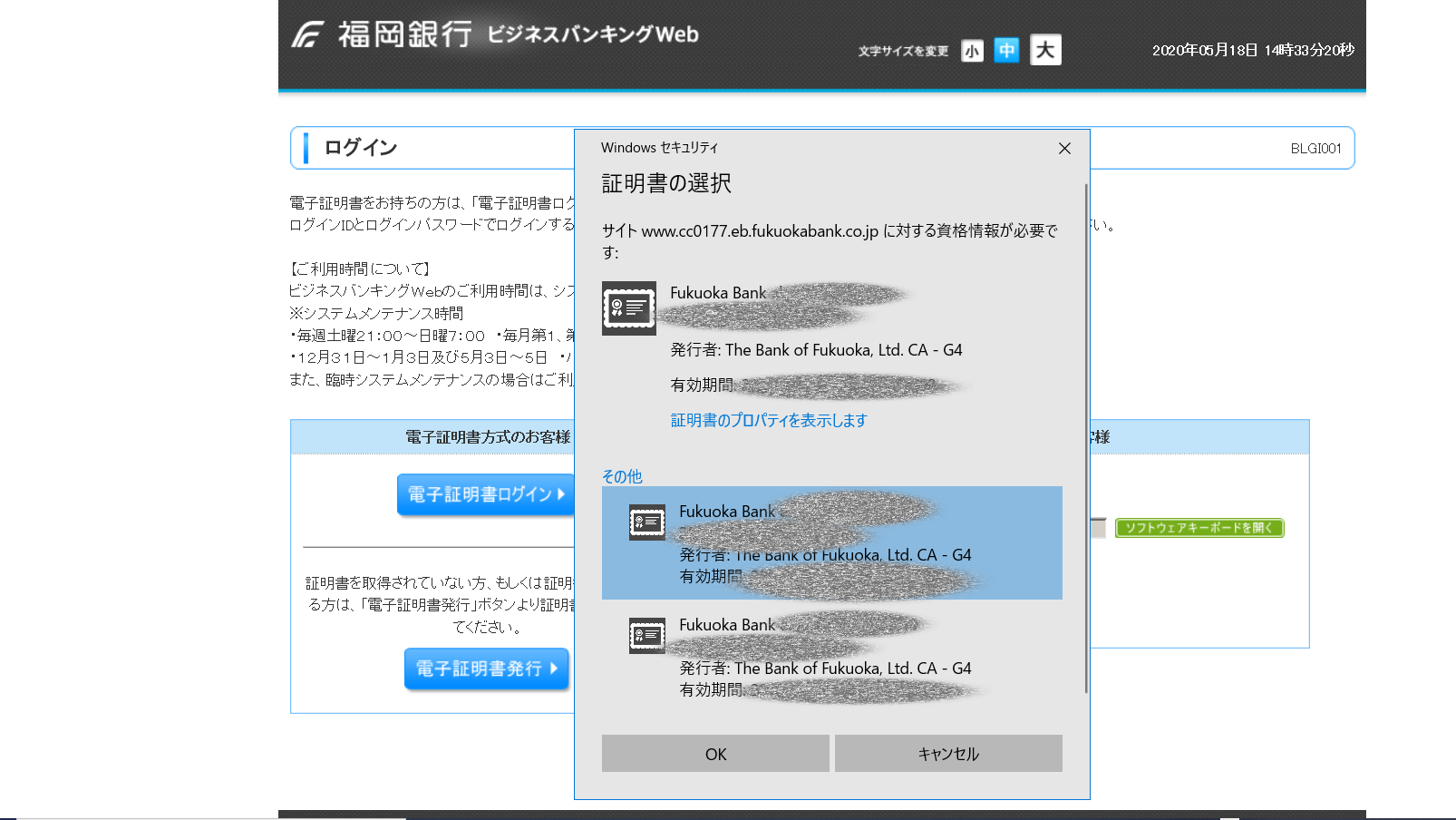Click the その他 link

[x=622, y=476]
